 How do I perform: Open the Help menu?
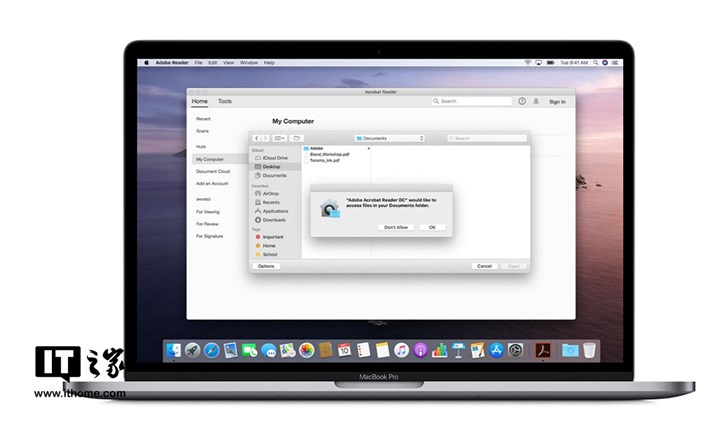pos(269,63)
